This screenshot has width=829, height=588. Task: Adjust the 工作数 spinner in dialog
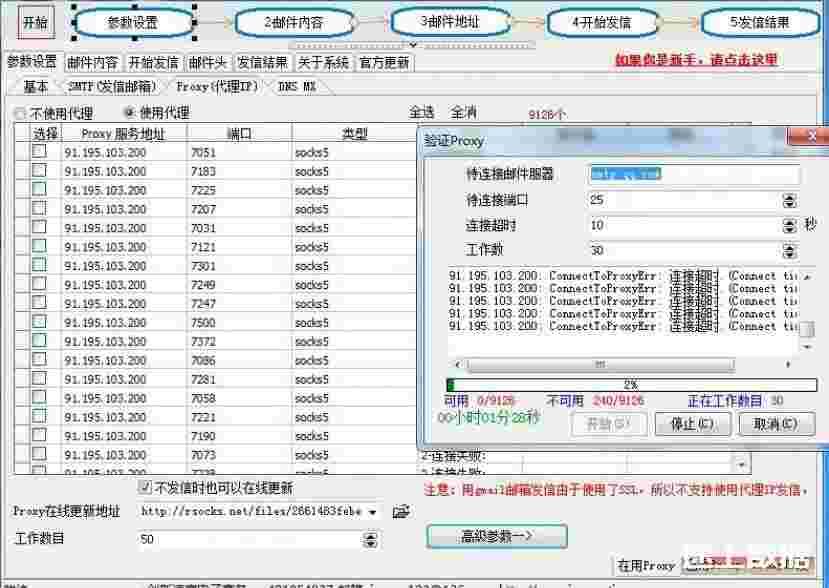pos(789,250)
